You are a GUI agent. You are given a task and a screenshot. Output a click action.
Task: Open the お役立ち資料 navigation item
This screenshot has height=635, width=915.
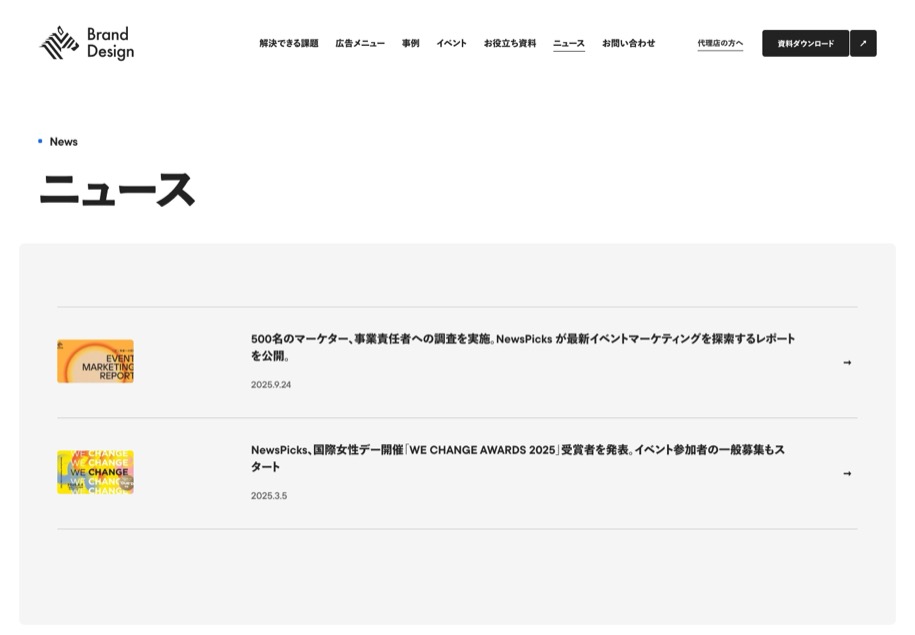pos(510,43)
